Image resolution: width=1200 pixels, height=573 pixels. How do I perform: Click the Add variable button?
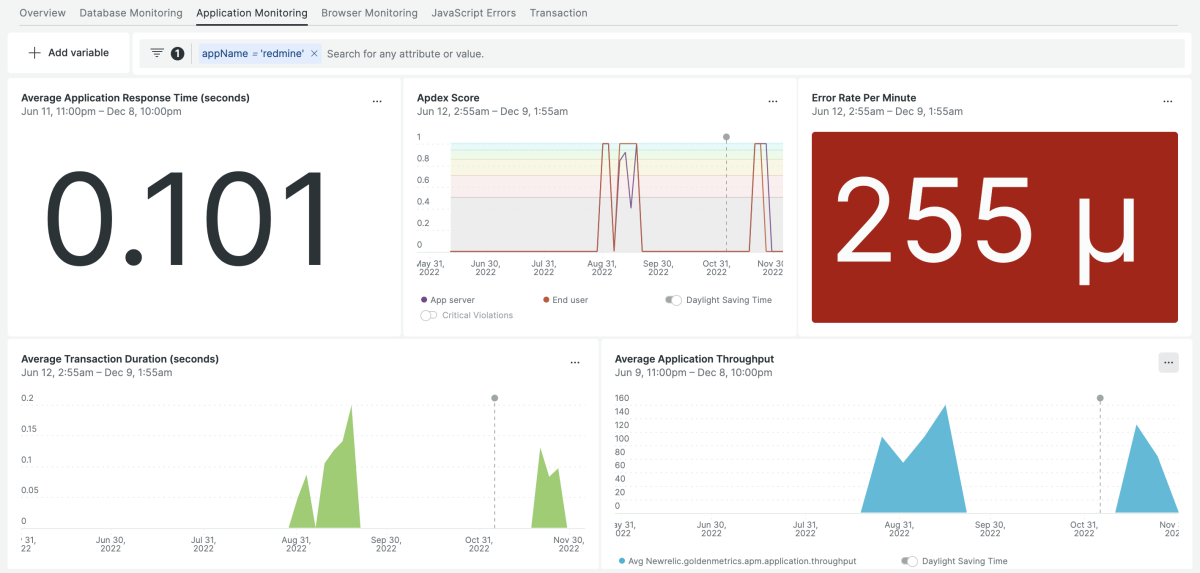click(68, 53)
